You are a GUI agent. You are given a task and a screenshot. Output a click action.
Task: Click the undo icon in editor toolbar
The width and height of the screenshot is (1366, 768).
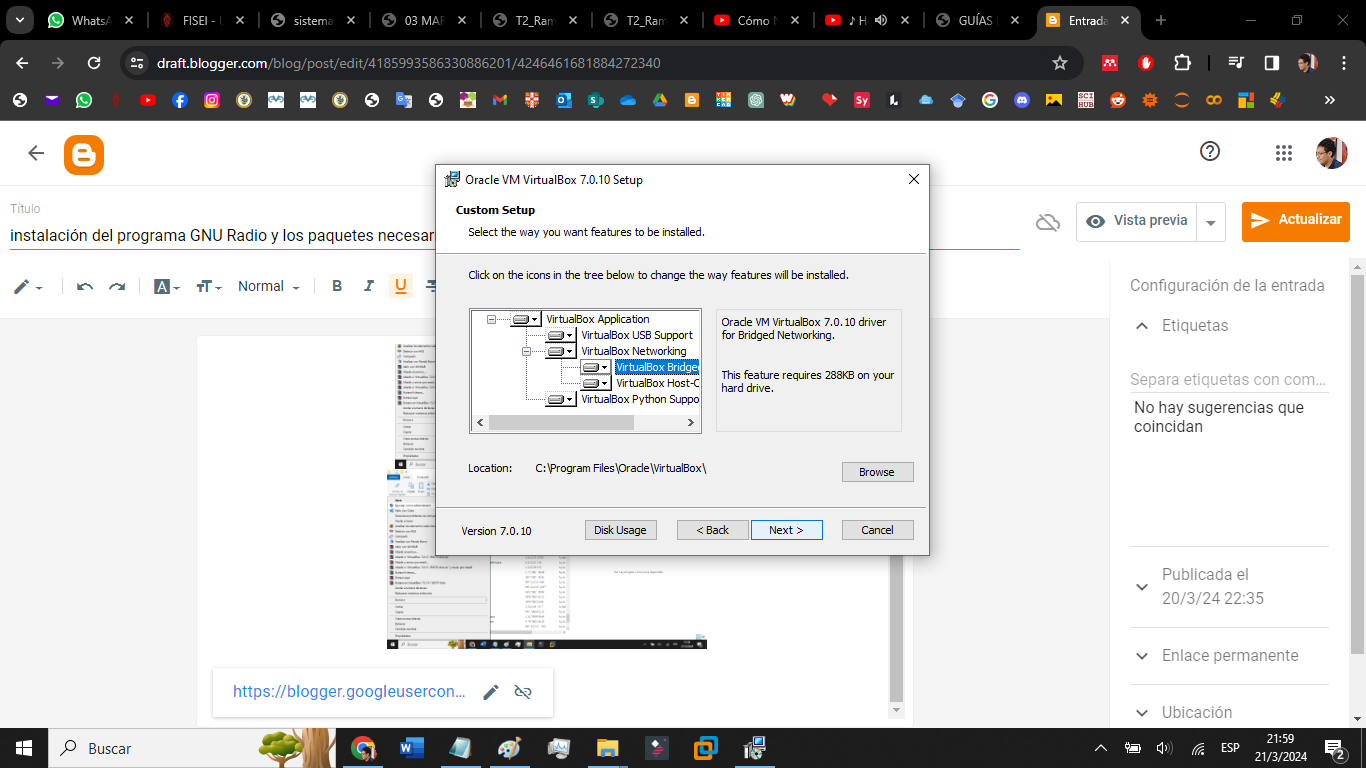pos(85,287)
